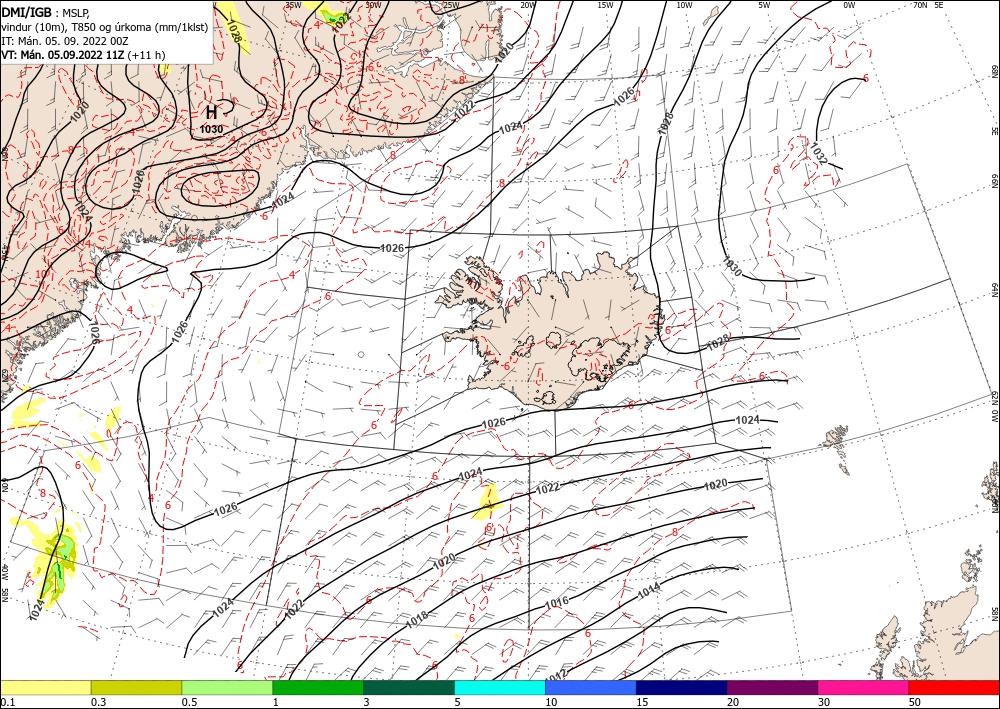The image size is (1000, 709).
Task: Select the purple 20–30 legend swatch
Action: [772, 687]
